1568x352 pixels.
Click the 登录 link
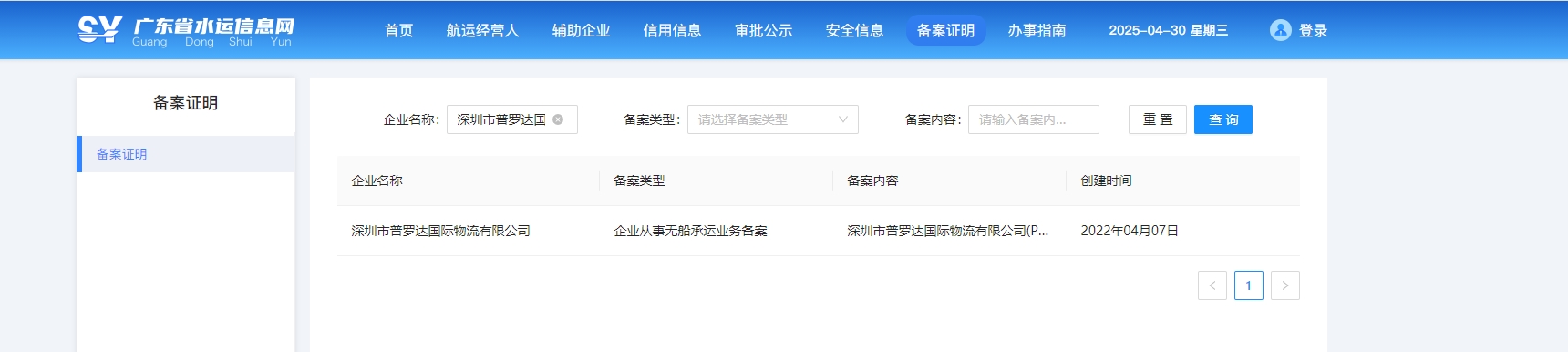coord(1313,30)
